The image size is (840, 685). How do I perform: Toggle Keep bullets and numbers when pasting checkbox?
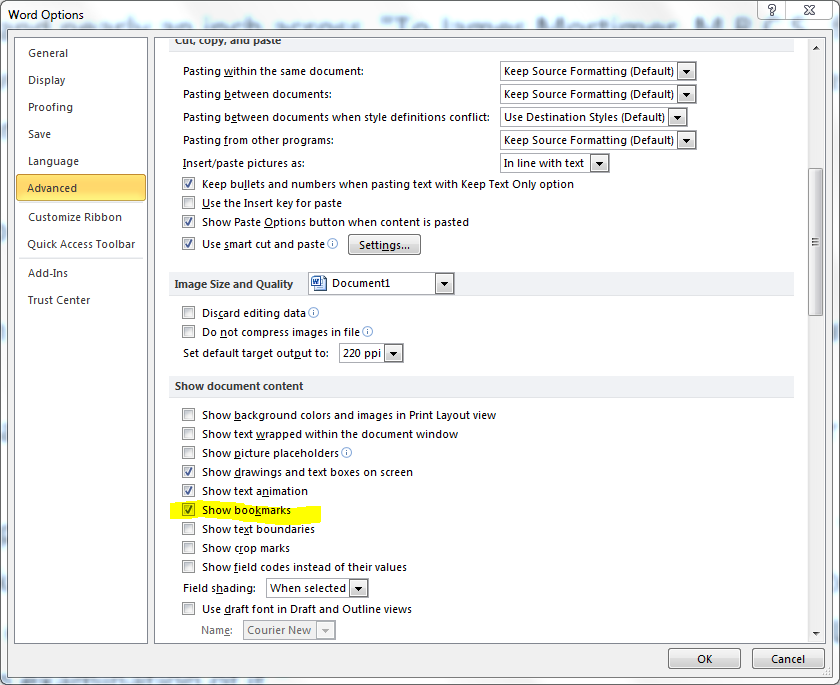click(x=189, y=184)
